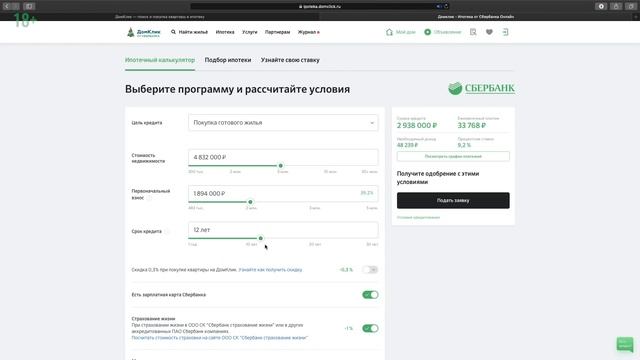This screenshot has width=640, height=360.
Task: Click the DomClick logo
Action: (144, 32)
